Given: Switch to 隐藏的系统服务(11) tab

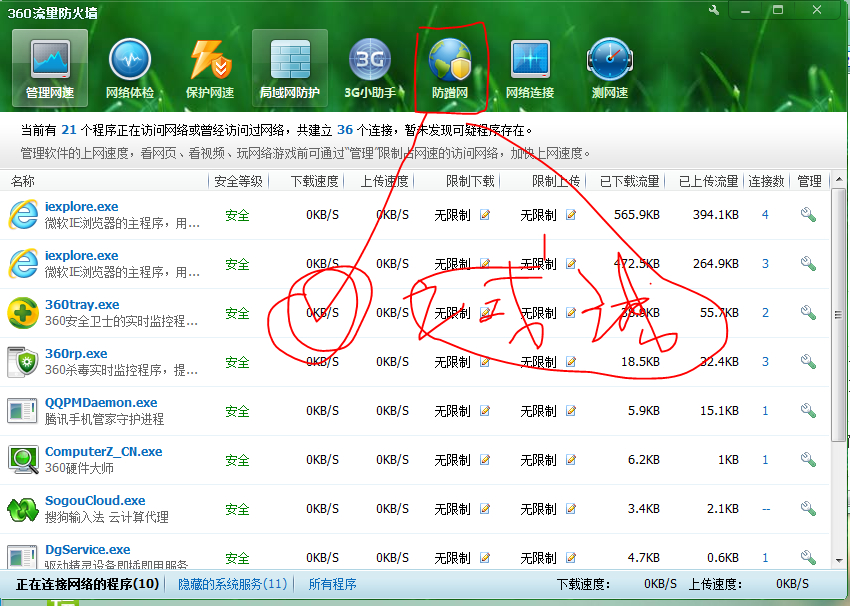Looking at the screenshot, I should 233,584.
